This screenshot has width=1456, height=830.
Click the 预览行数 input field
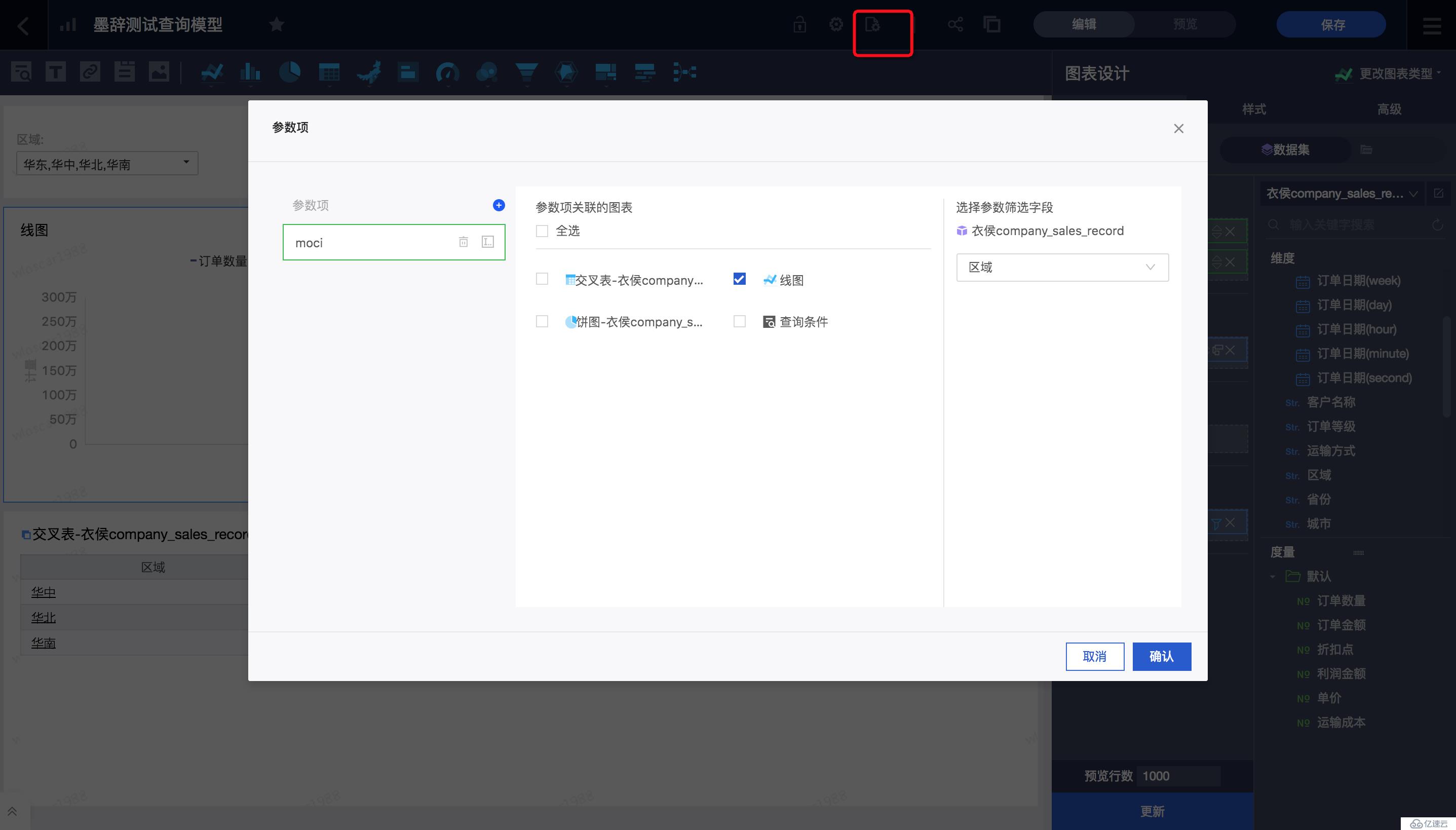(x=1178, y=776)
